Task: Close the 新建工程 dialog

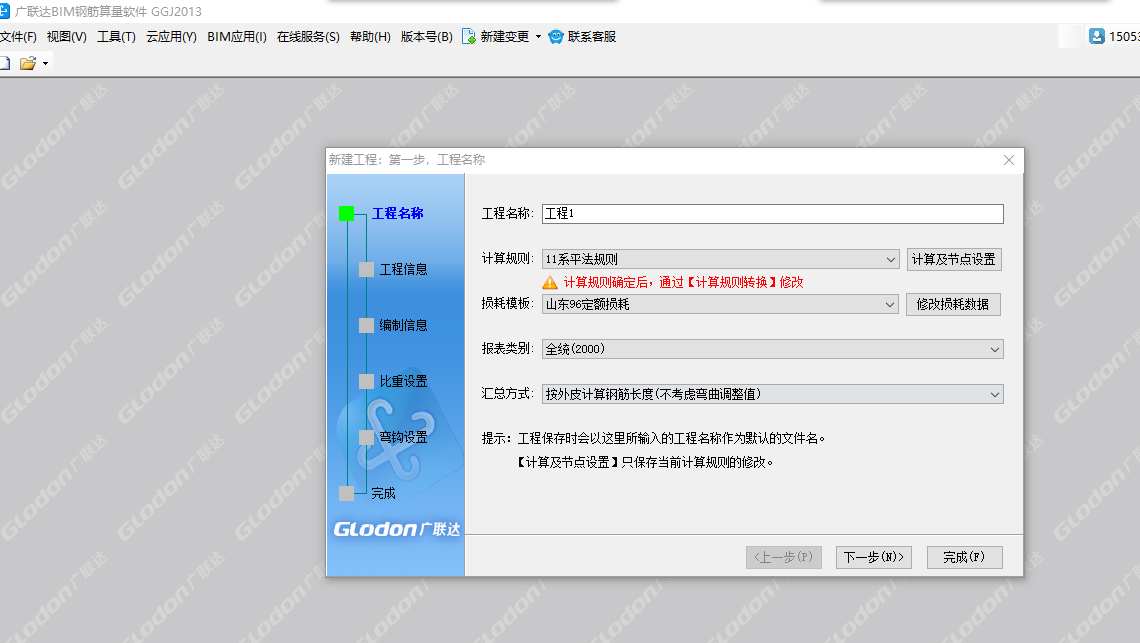Action: pyautogui.click(x=1009, y=160)
